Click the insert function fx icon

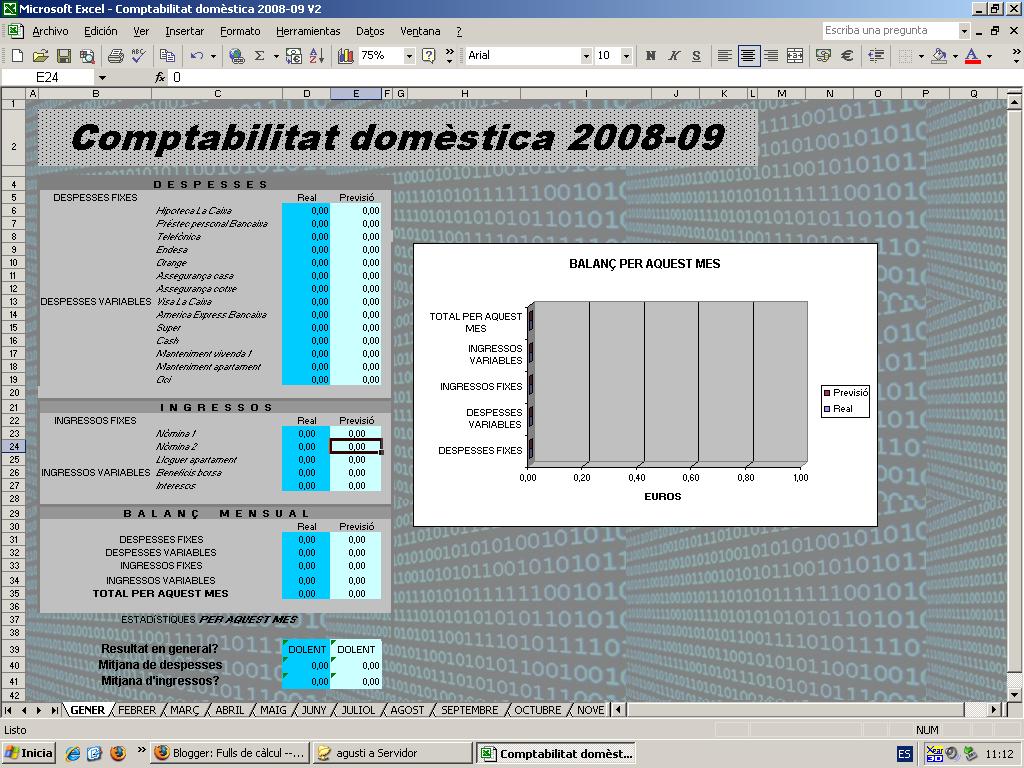pos(160,77)
